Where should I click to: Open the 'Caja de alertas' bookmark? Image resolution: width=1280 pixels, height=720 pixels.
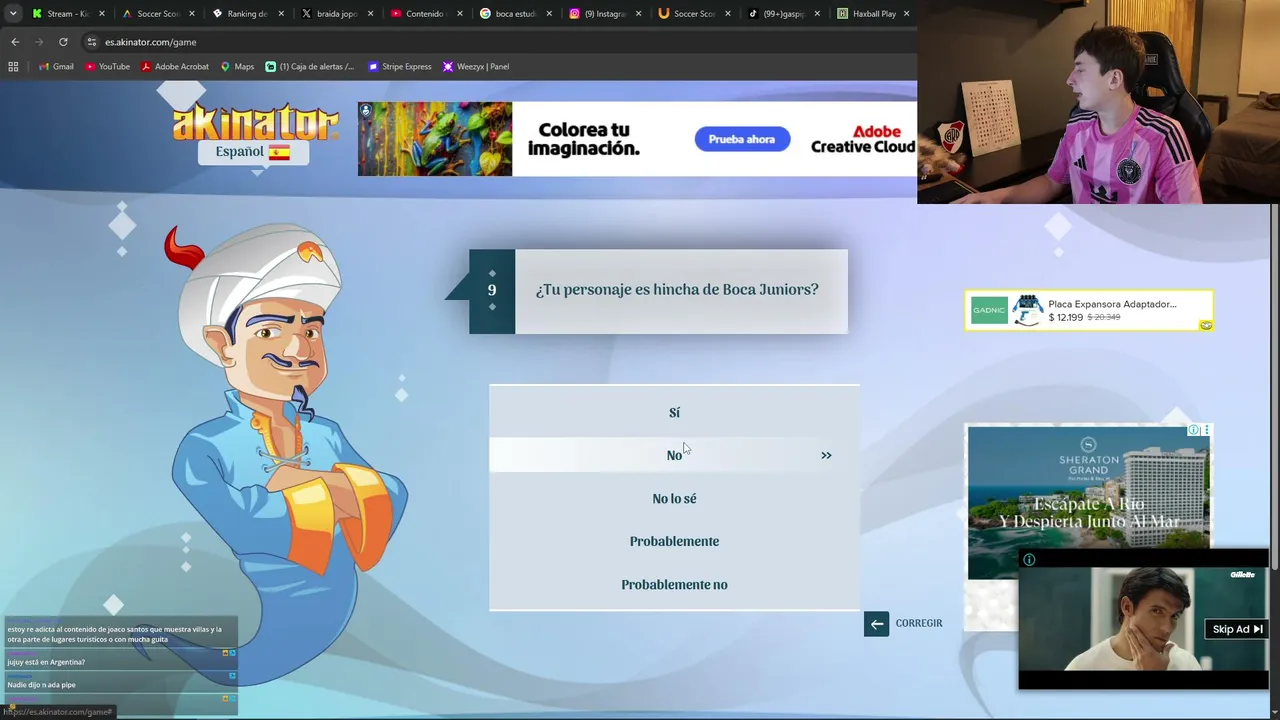click(x=310, y=67)
